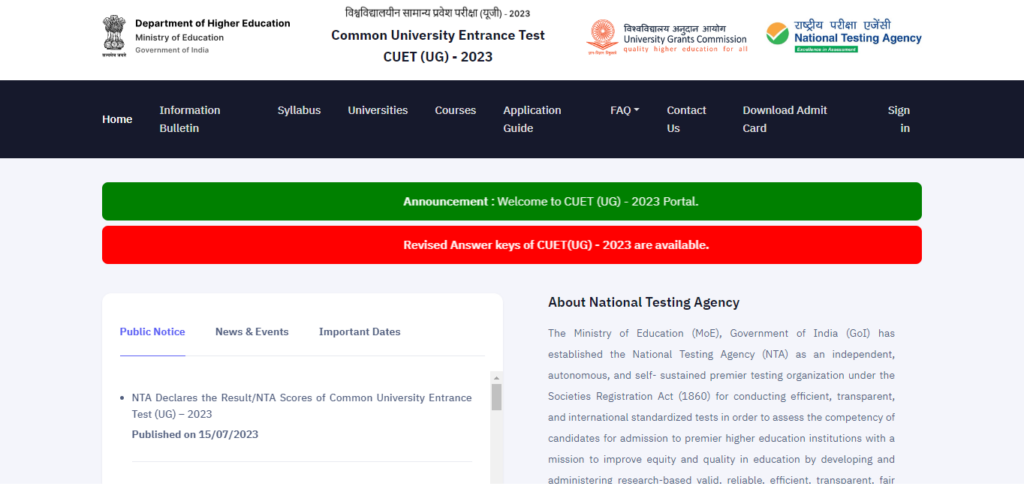Click the Department of Higher Education text

coord(213,24)
